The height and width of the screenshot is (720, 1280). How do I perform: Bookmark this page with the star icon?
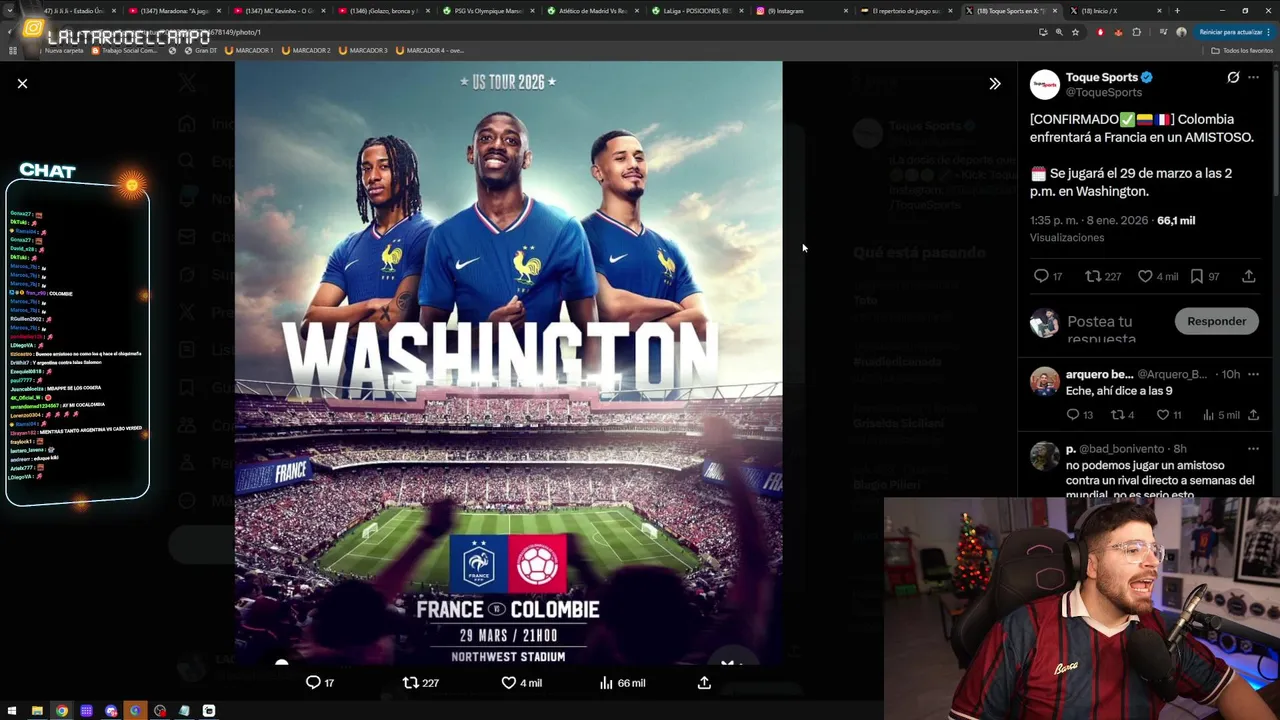tap(1075, 32)
